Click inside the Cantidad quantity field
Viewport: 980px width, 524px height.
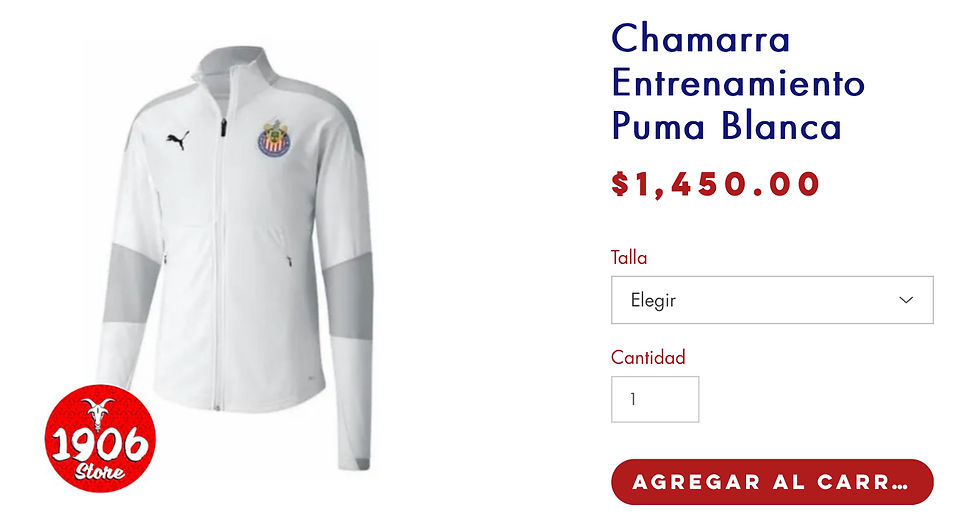pyautogui.click(x=655, y=399)
